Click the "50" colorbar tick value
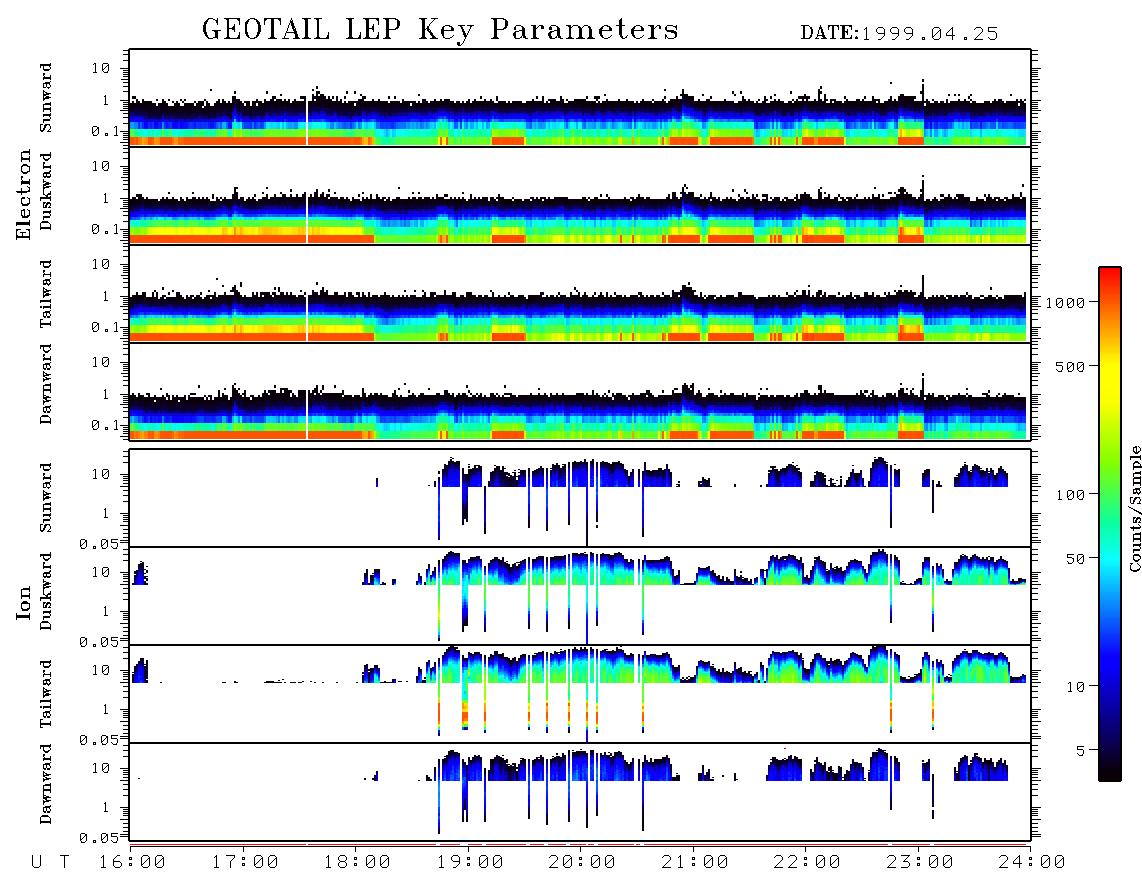 pyautogui.click(x=1075, y=559)
